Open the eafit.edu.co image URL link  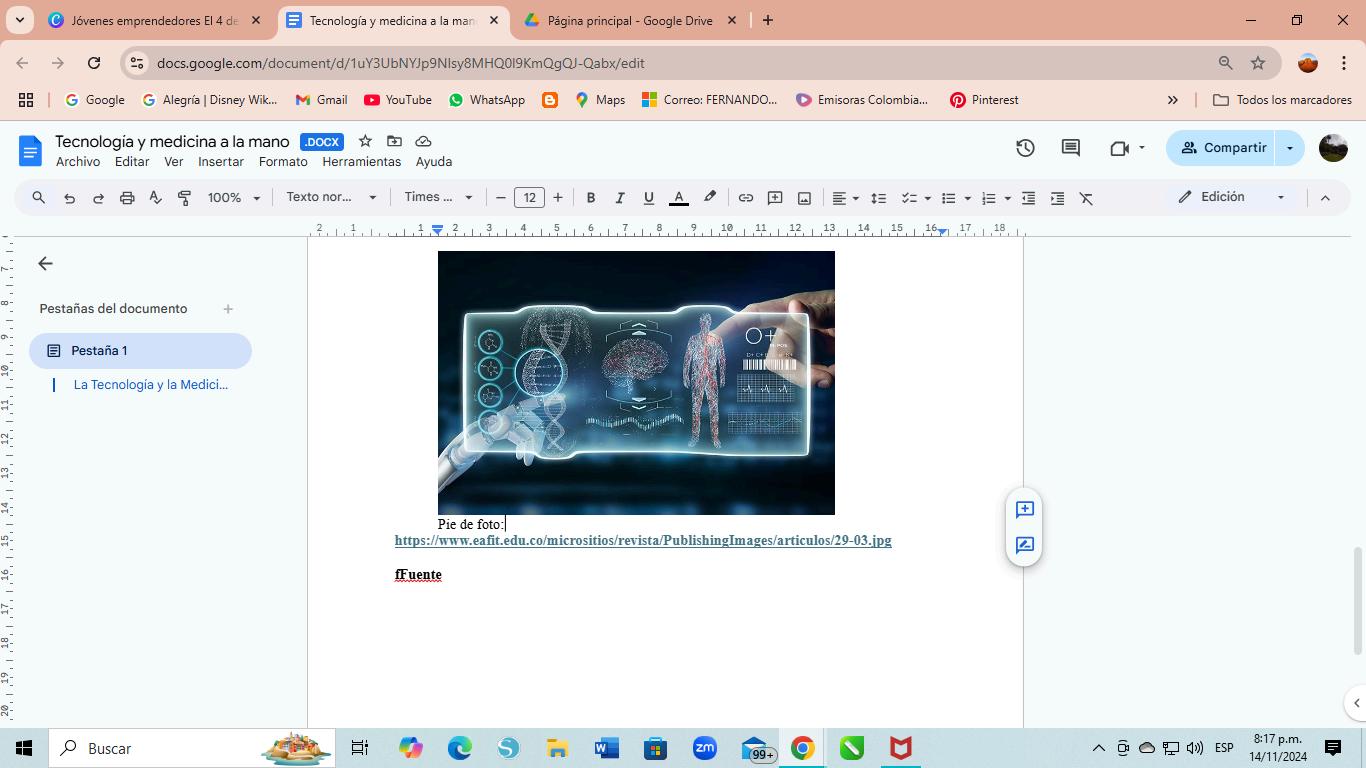click(x=642, y=540)
